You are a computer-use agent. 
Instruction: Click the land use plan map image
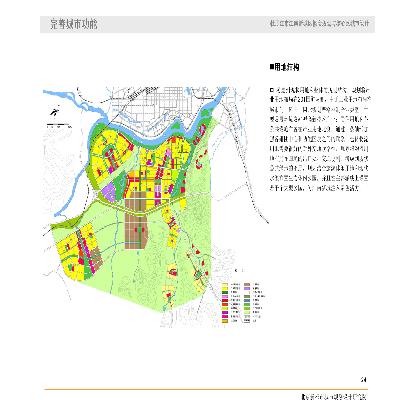(156, 206)
